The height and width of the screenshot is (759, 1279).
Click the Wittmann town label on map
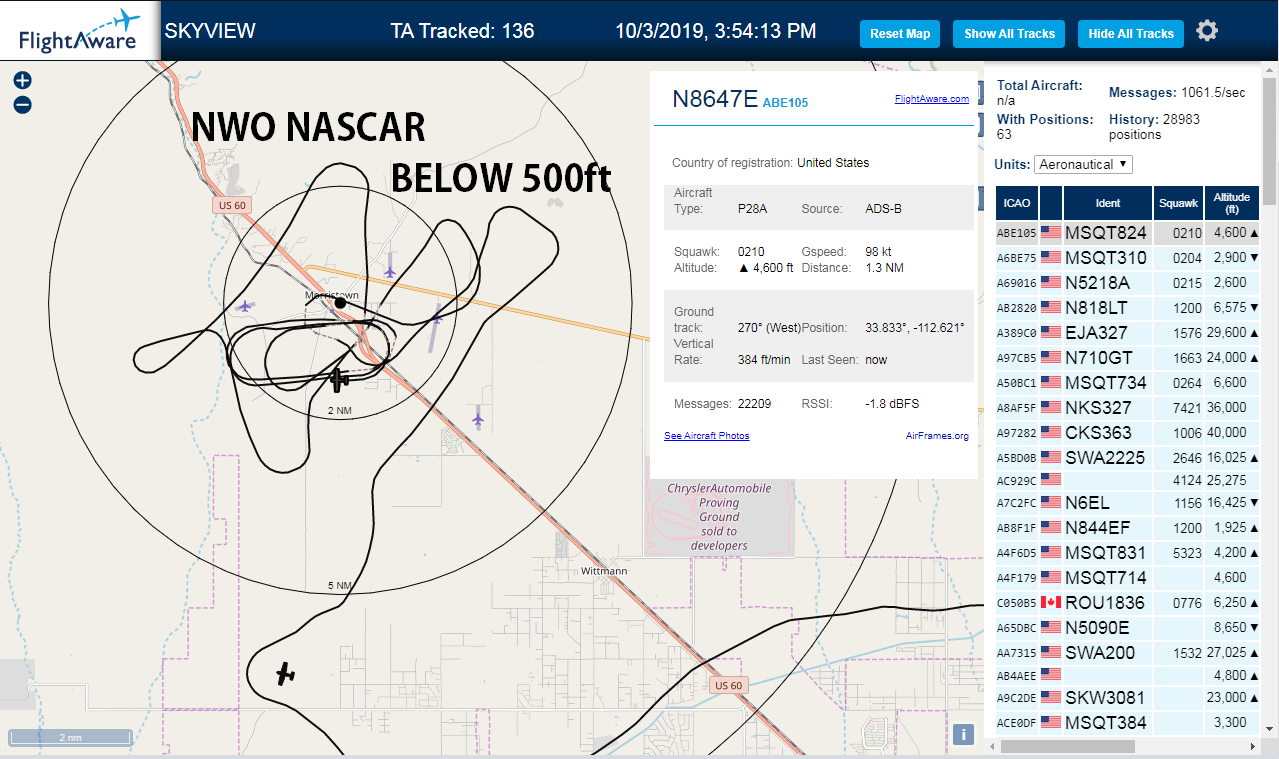(x=604, y=571)
